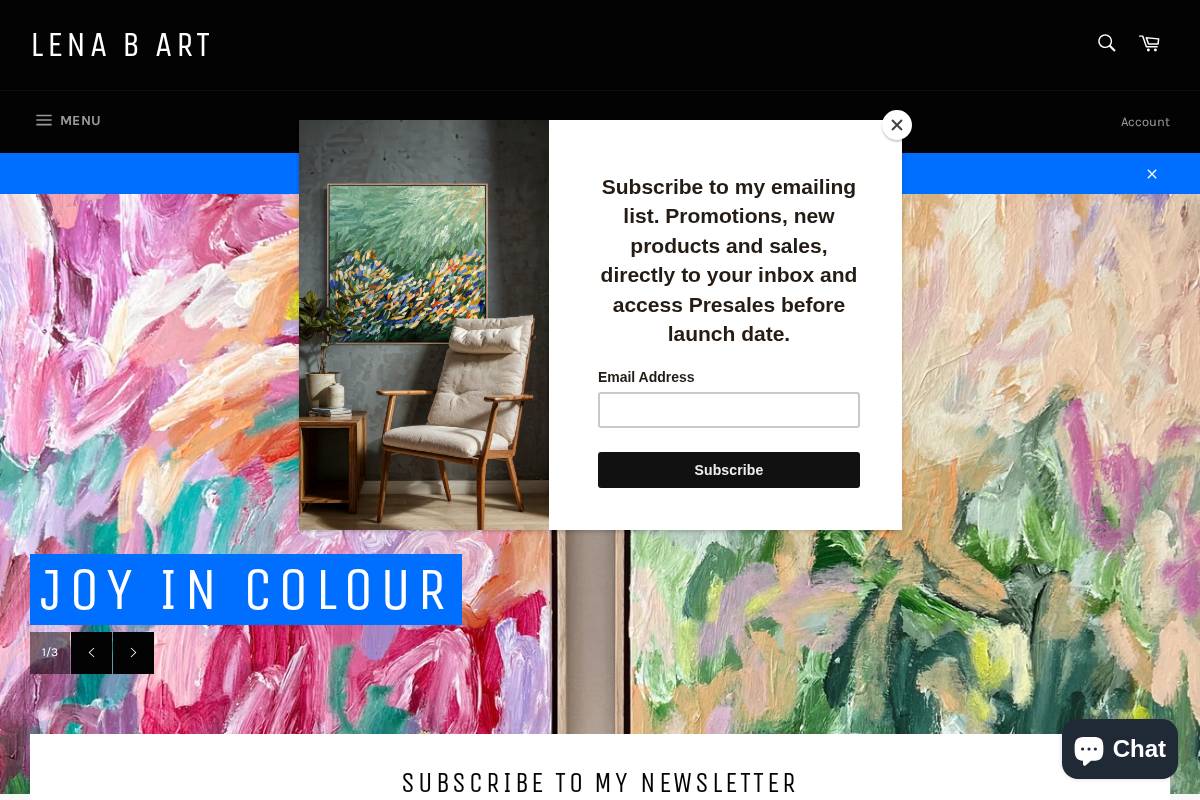Screen dimensions: 1200x800
Task: Open the hamburger MENU navigation
Action: 67,121
